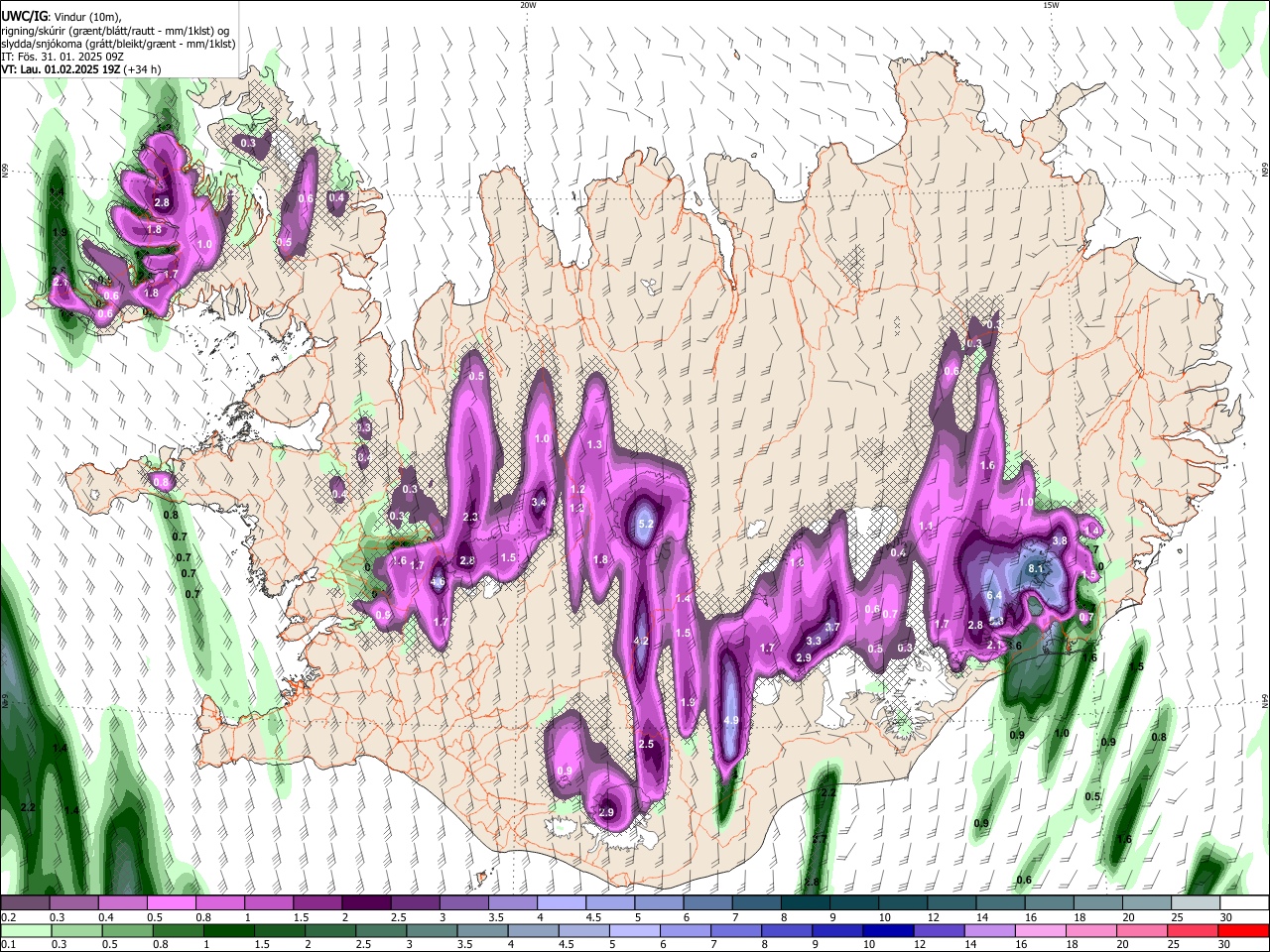1270x952 pixels.
Task: Pick the pale green 0.1 swatch in the bottom legend row
Action: [x=26, y=930]
